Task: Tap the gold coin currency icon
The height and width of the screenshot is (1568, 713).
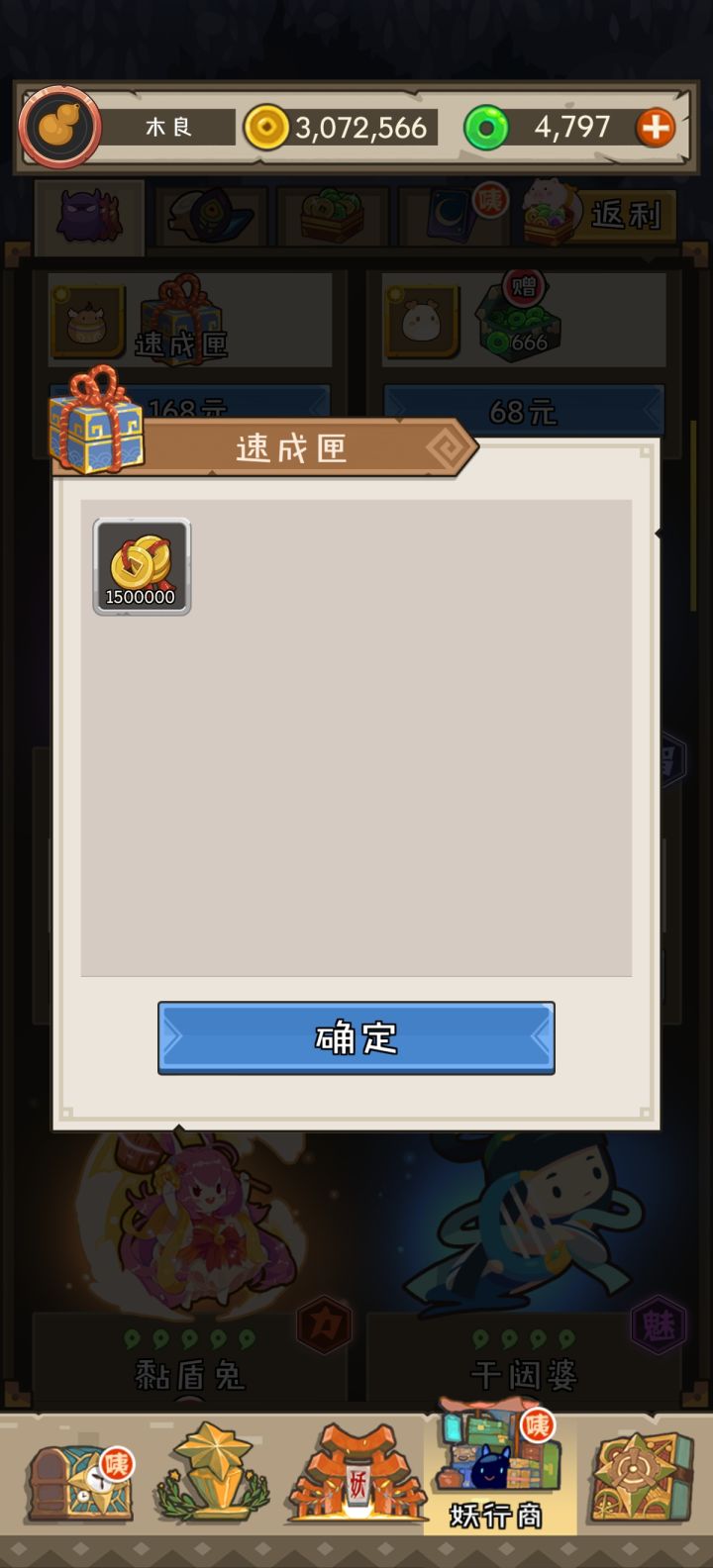Action: pyautogui.click(x=266, y=128)
